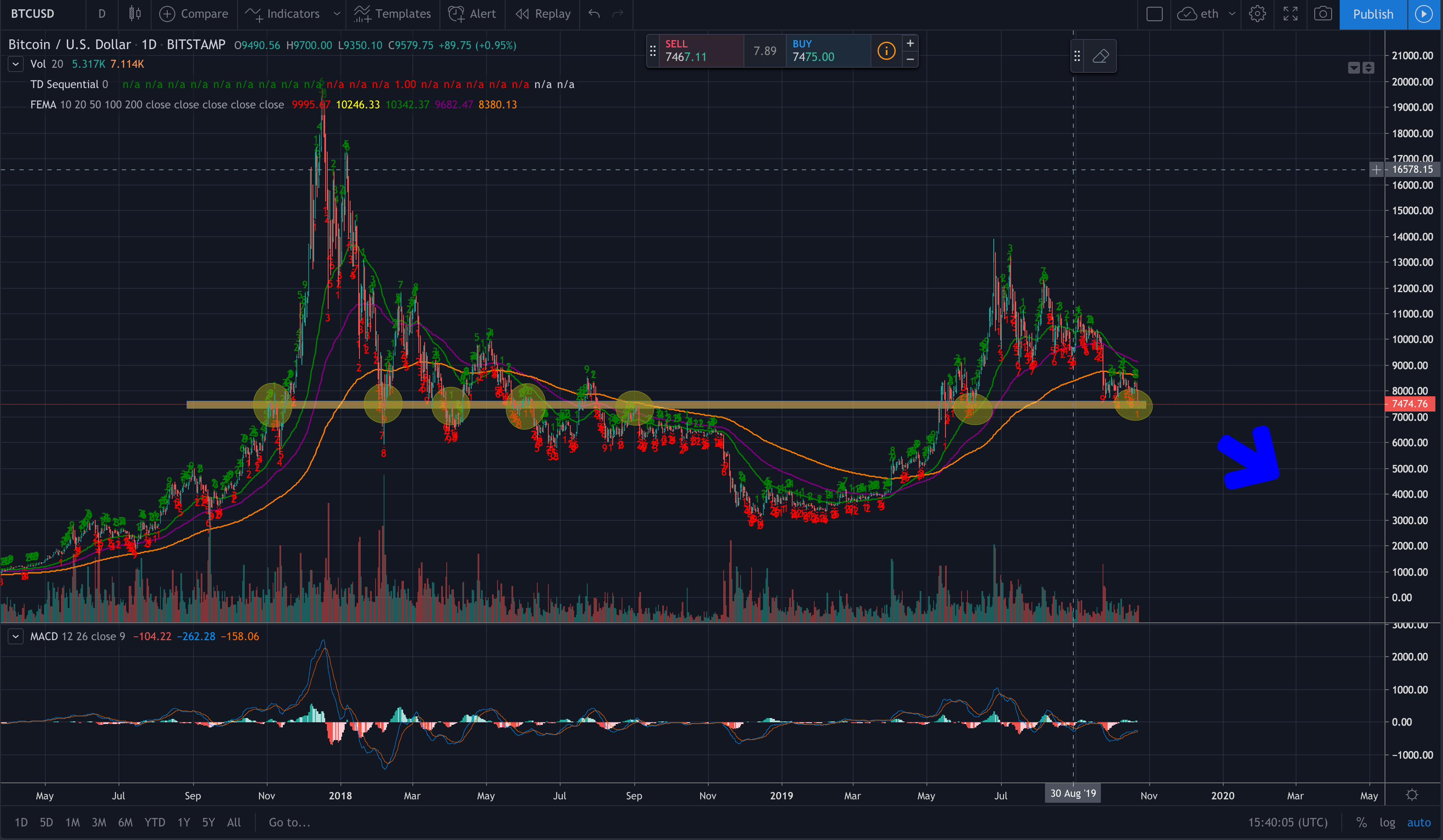Screen dimensions: 1443x840
Task: Toggle log scale mode
Action: pos(1387,822)
